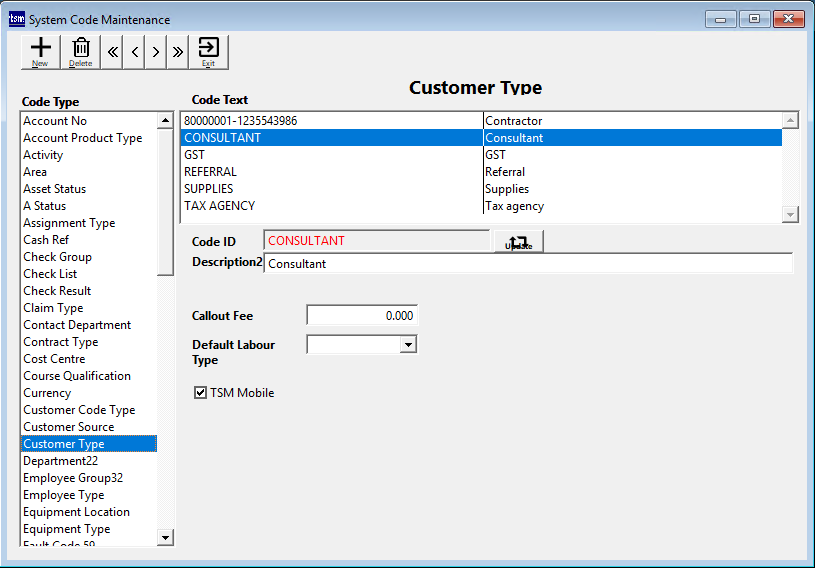Image resolution: width=815 pixels, height=568 pixels.
Task: Click Code Text list scroll up arrow
Action: 790,121
